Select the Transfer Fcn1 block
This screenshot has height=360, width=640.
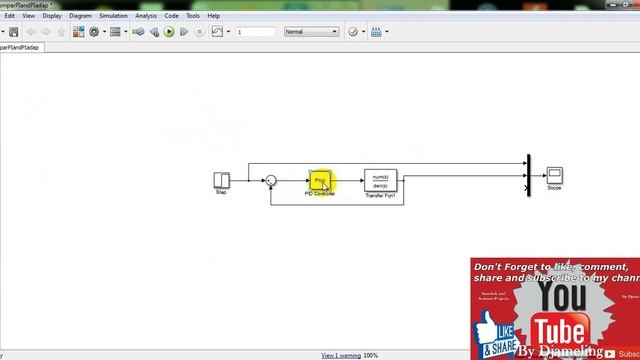pos(380,180)
